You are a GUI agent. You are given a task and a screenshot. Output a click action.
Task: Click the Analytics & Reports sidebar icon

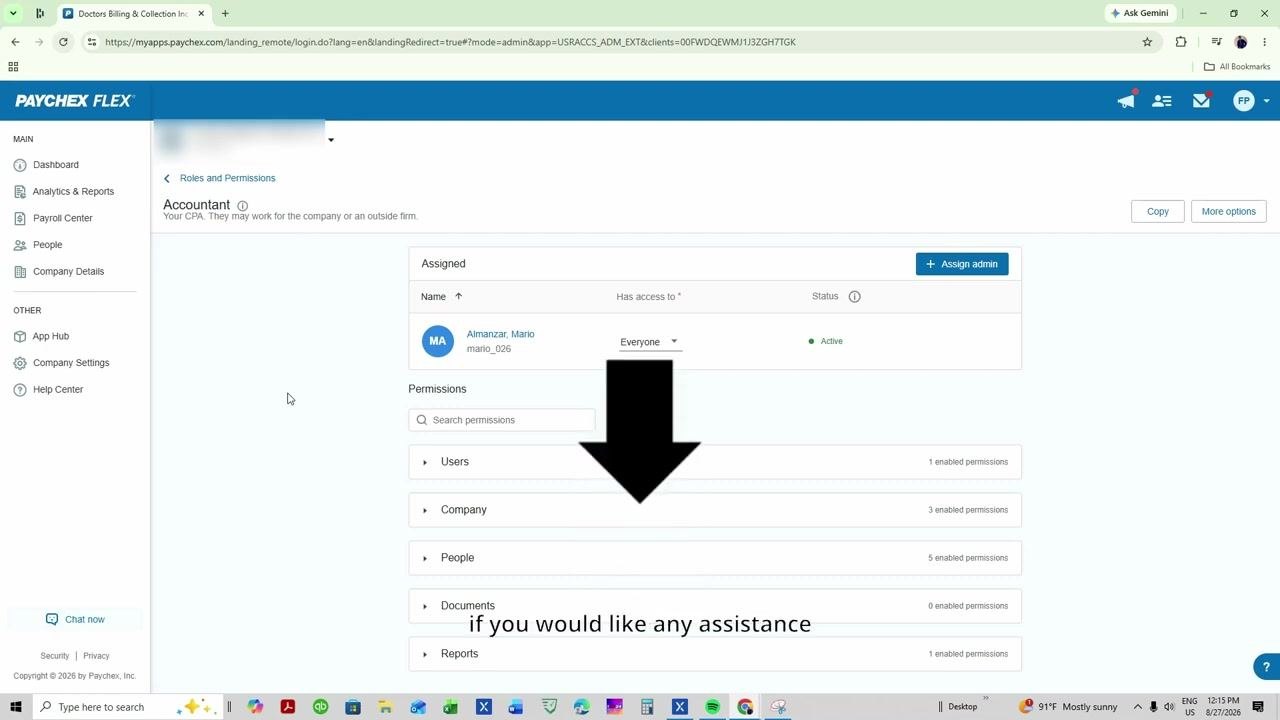point(20,191)
